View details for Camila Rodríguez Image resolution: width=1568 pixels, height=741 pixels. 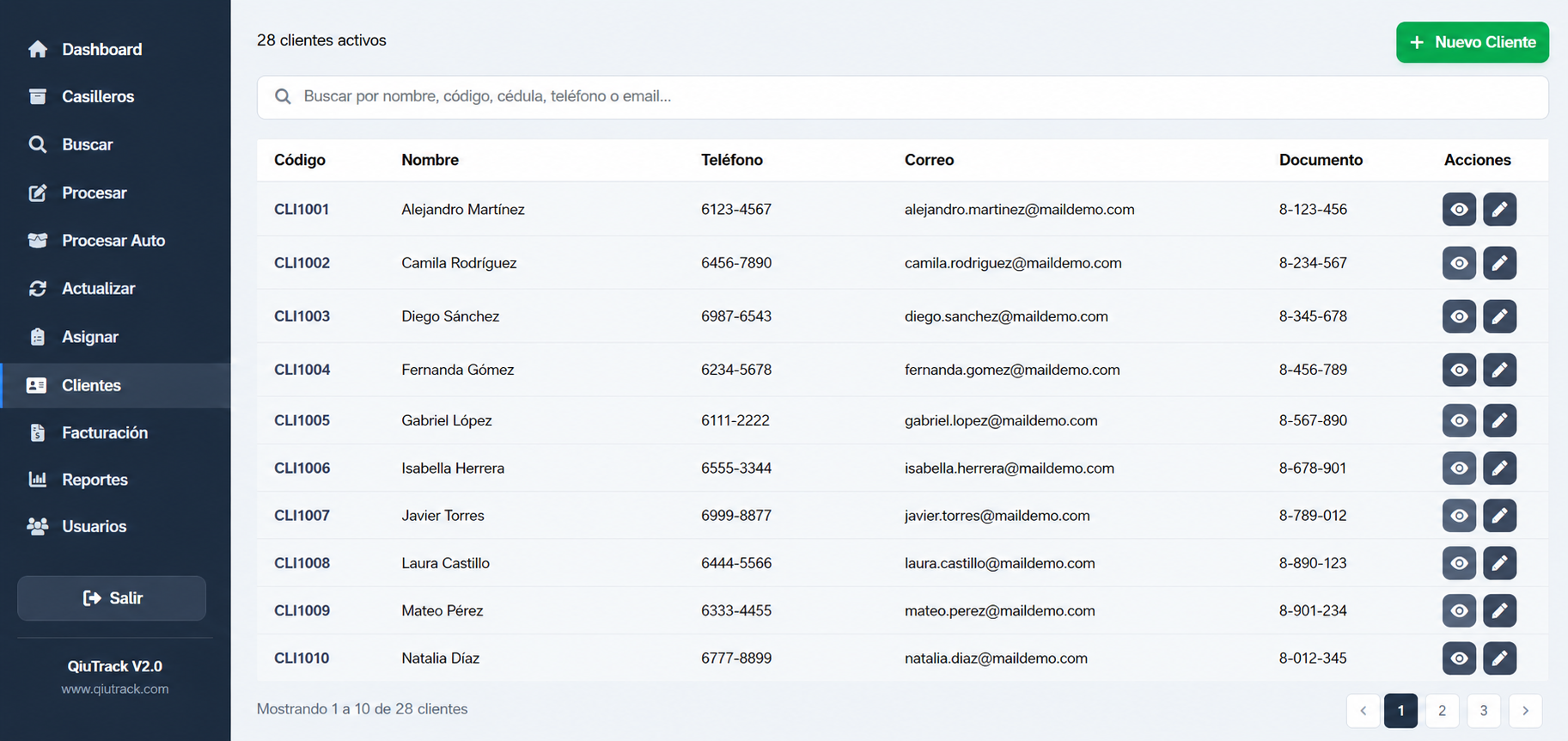(1459, 263)
